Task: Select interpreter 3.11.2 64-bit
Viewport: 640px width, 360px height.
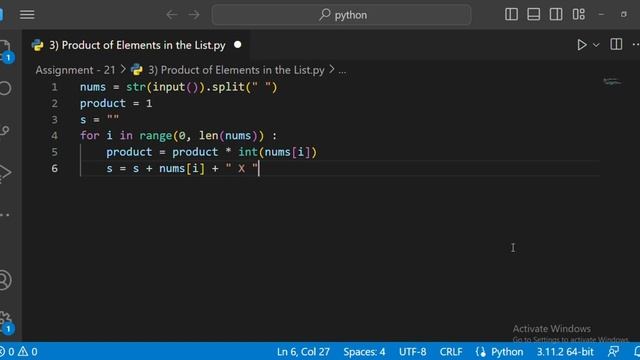Action: [x=565, y=352]
